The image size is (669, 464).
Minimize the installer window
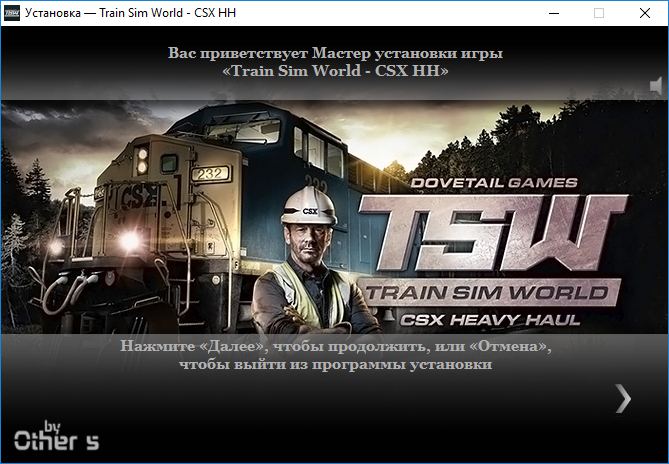554,13
